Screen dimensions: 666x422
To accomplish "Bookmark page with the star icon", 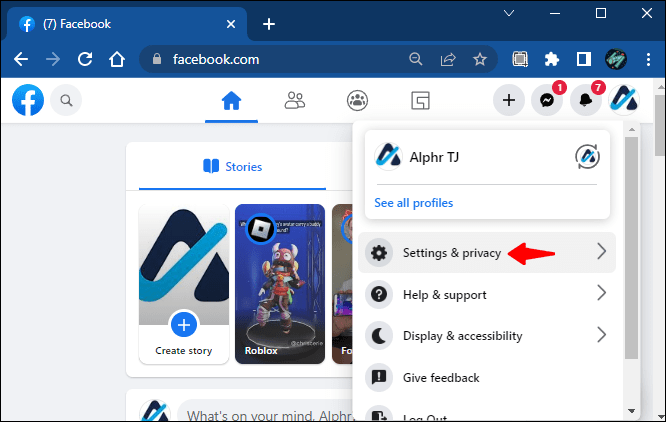I will click(x=480, y=59).
